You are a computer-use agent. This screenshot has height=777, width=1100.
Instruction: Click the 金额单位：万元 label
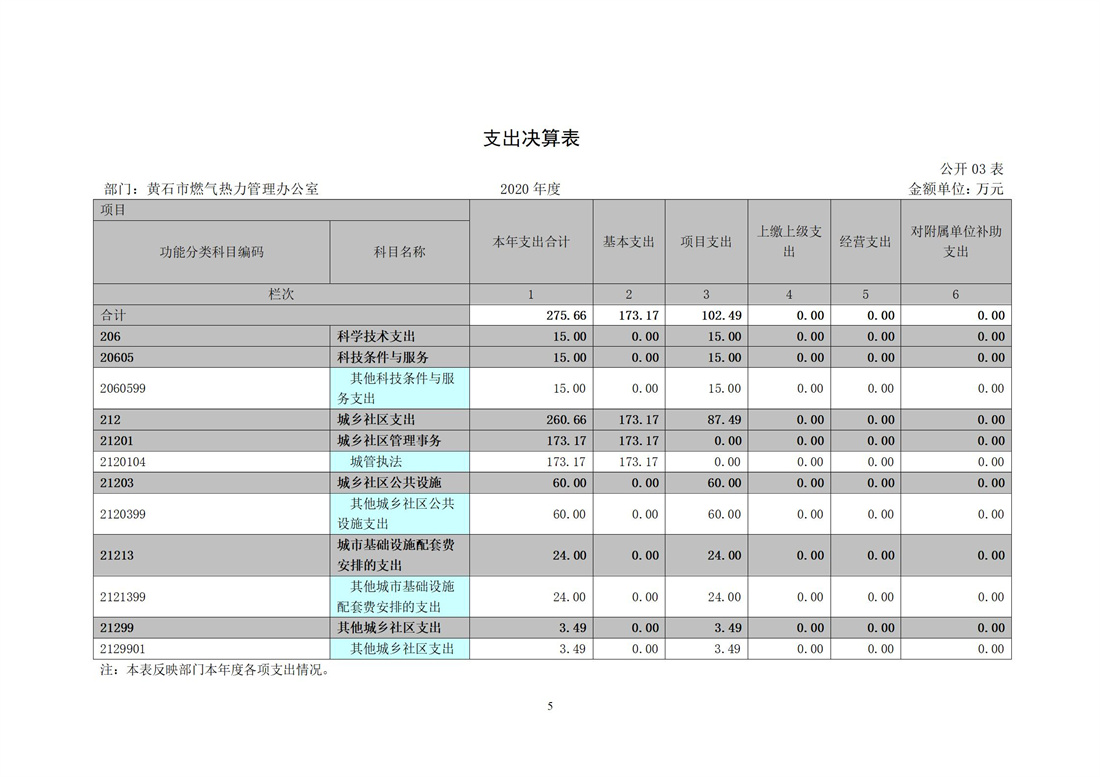click(956, 189)
